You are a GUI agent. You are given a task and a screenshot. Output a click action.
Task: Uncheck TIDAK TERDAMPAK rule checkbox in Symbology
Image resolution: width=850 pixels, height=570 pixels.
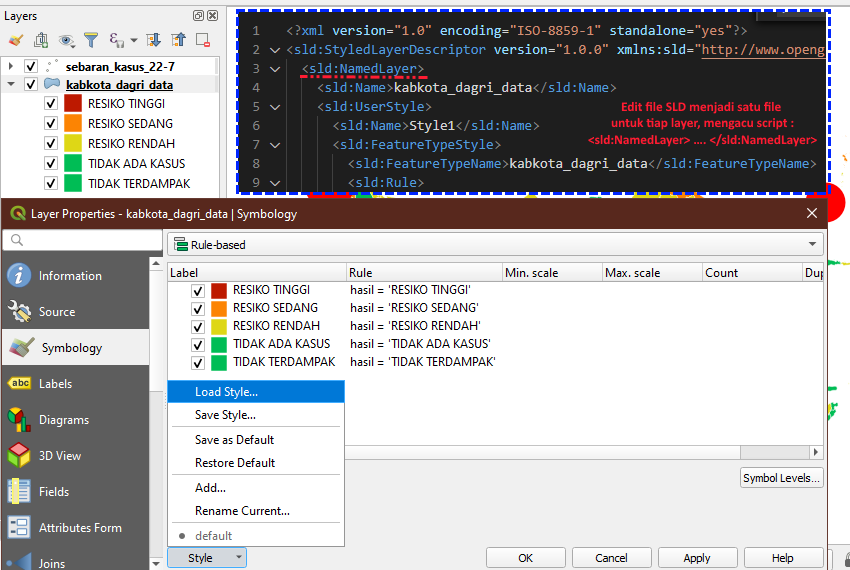click(x=198, y=363)
